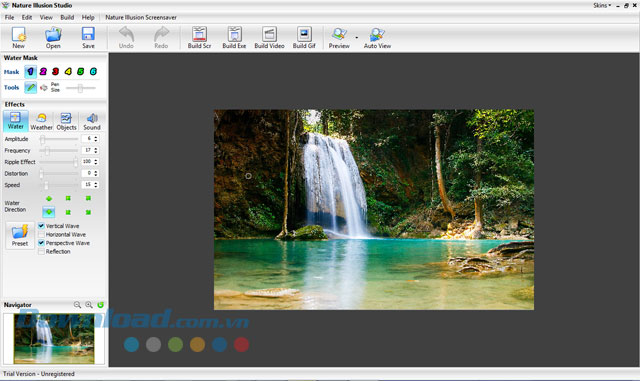Switch to the Sound effects tab

pos(92,122)
